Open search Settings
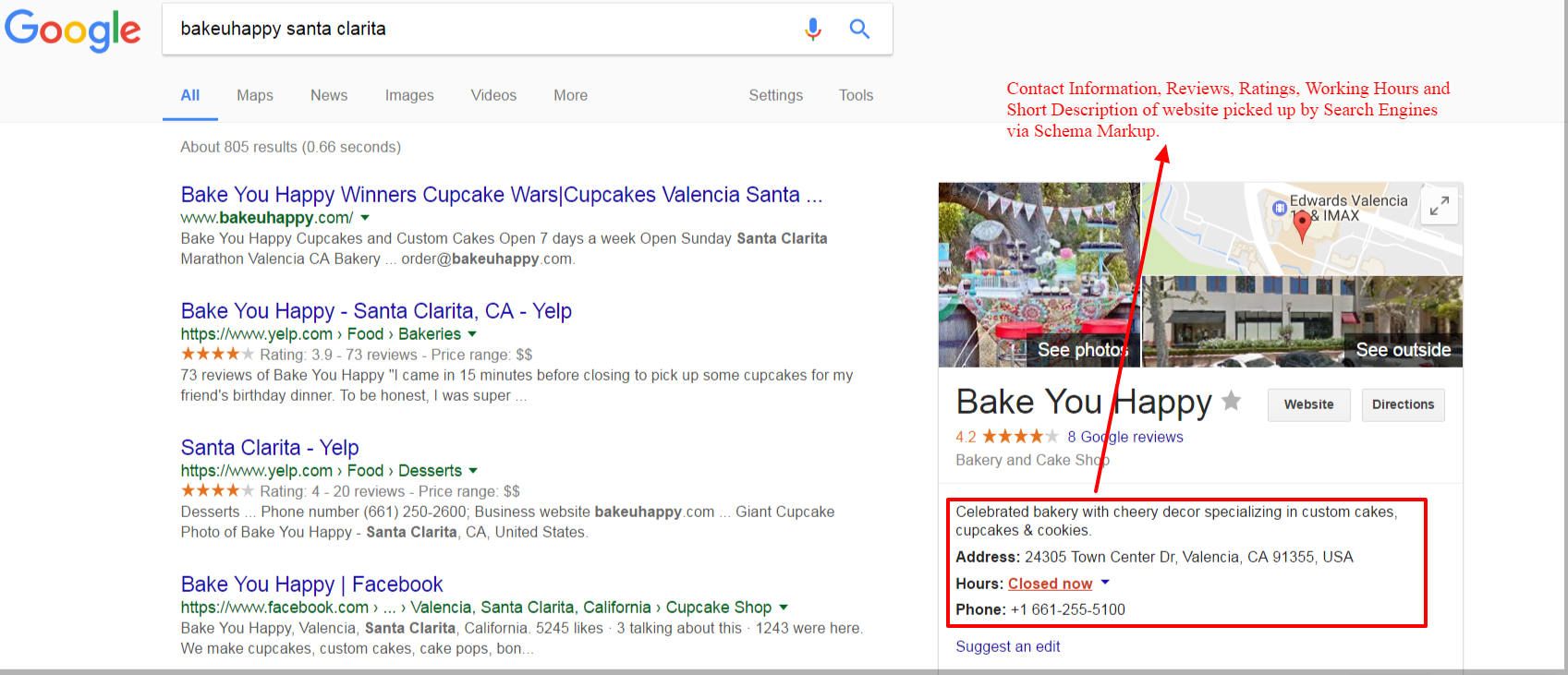The height and width of the screenshot is (675, 1568). [775, 95]
